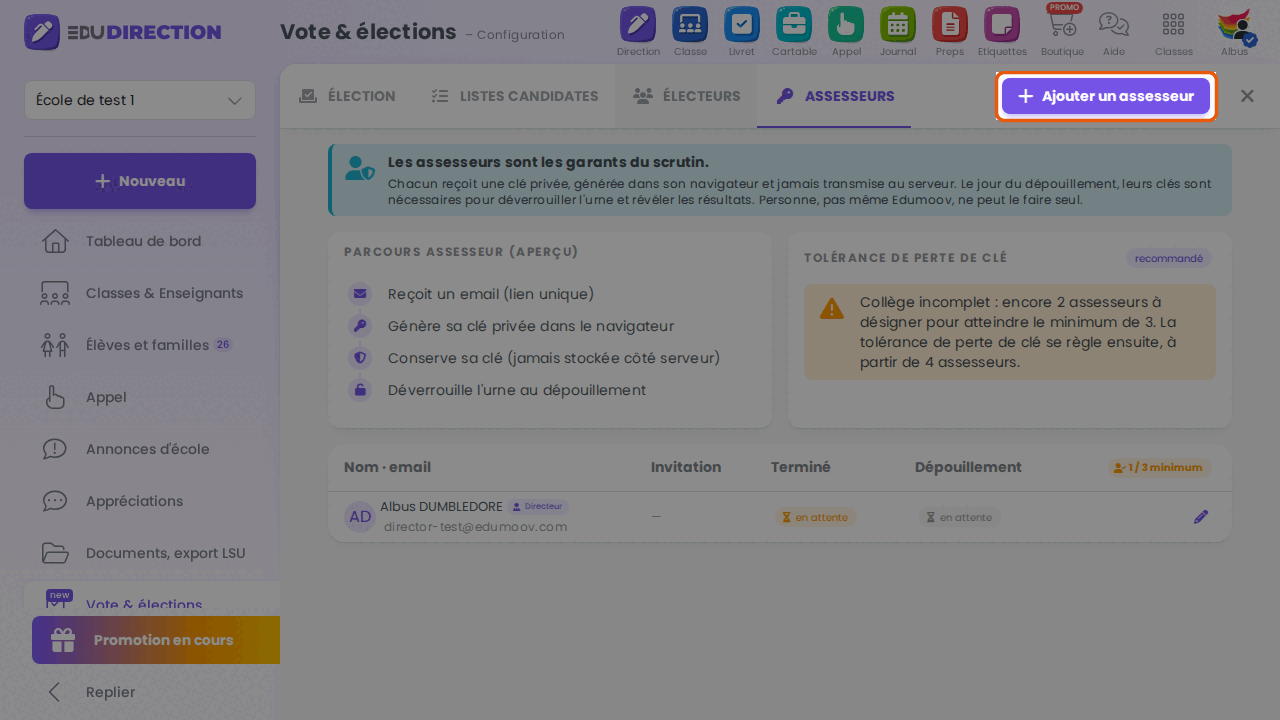Switch to the LISTES CANDIDATES tab
The width and height of the screenshot is (1280, 720).
tap(514, 96)
